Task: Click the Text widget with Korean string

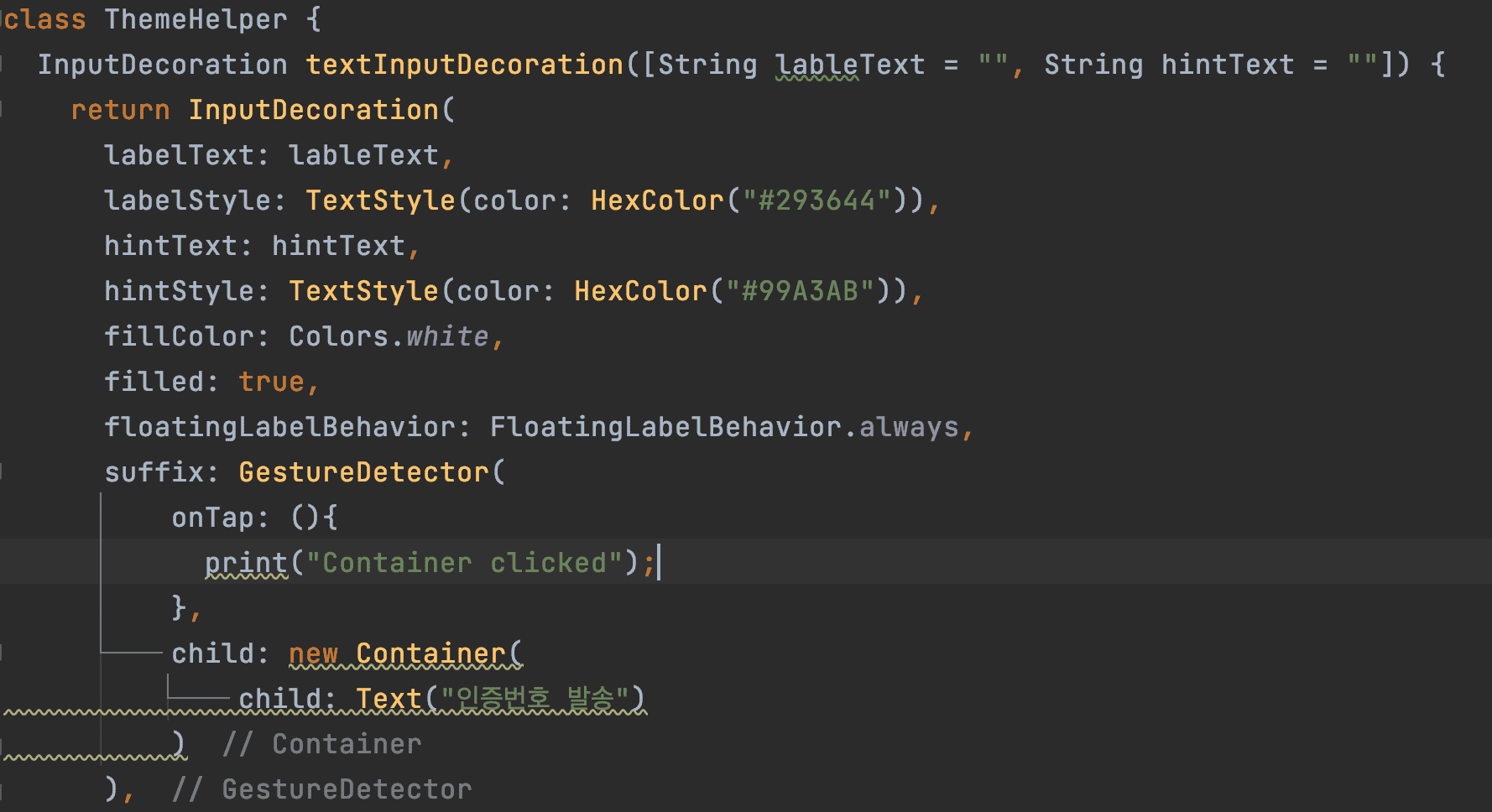Action: [499, 699]
